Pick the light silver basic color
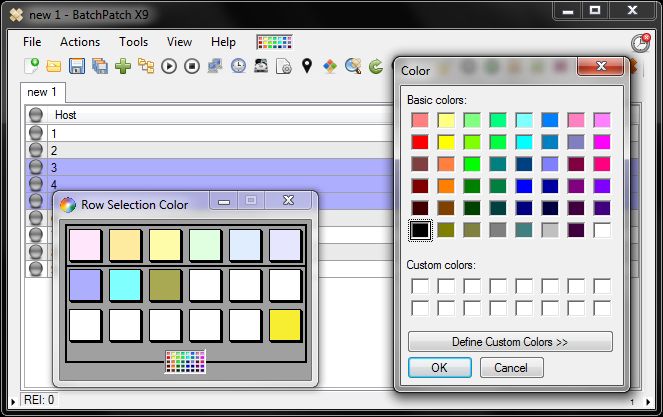The width and height of the screenshot is (663, 417). 550,230
